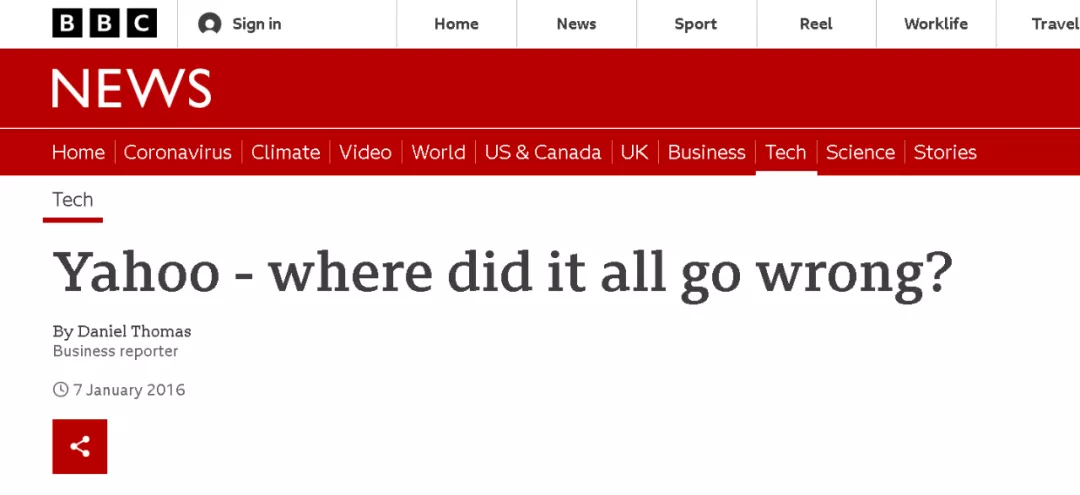This screenshot has width=1080, height=495.
Task: Click the Tech section label above headline
Action: [x=73, y=200]
